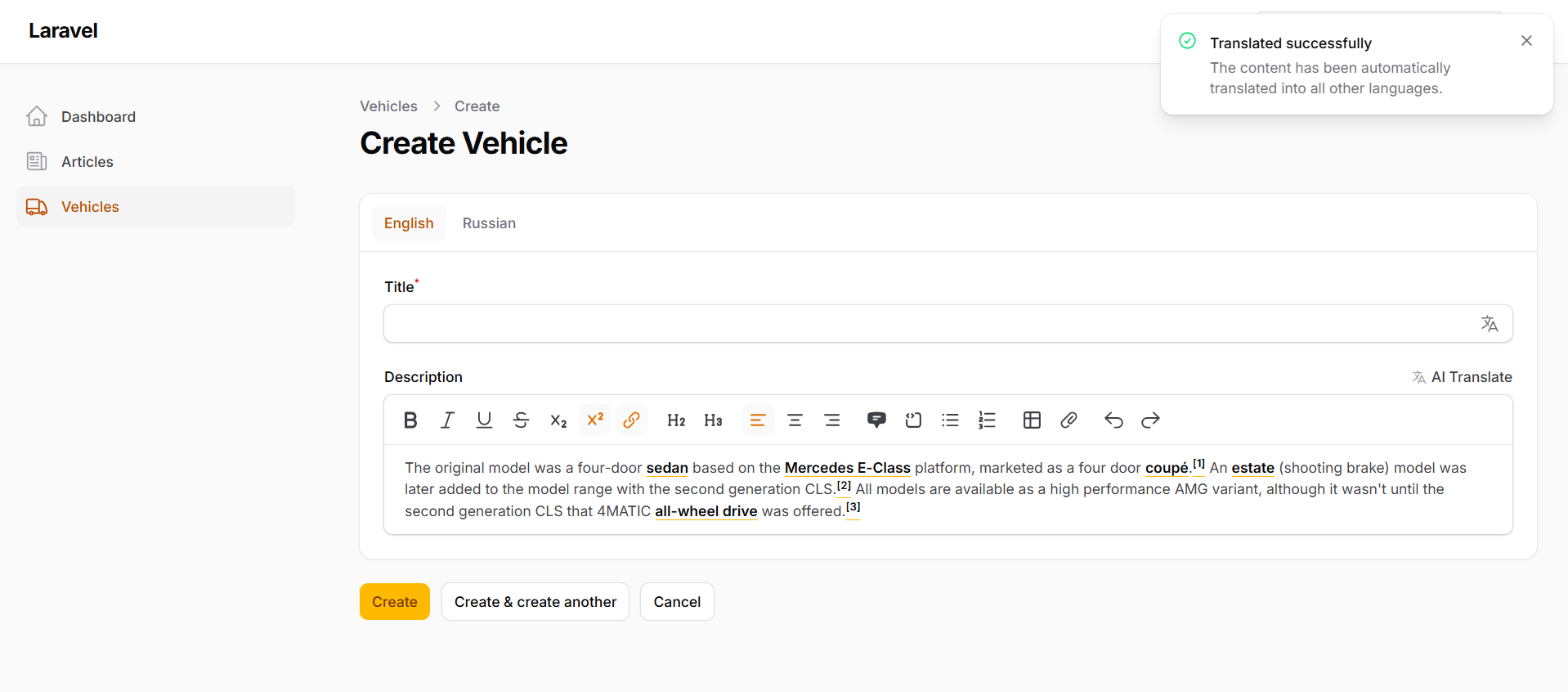Toggle subscript formatting
Viewport: 1568px width, 692px height.
coord(558,420)
